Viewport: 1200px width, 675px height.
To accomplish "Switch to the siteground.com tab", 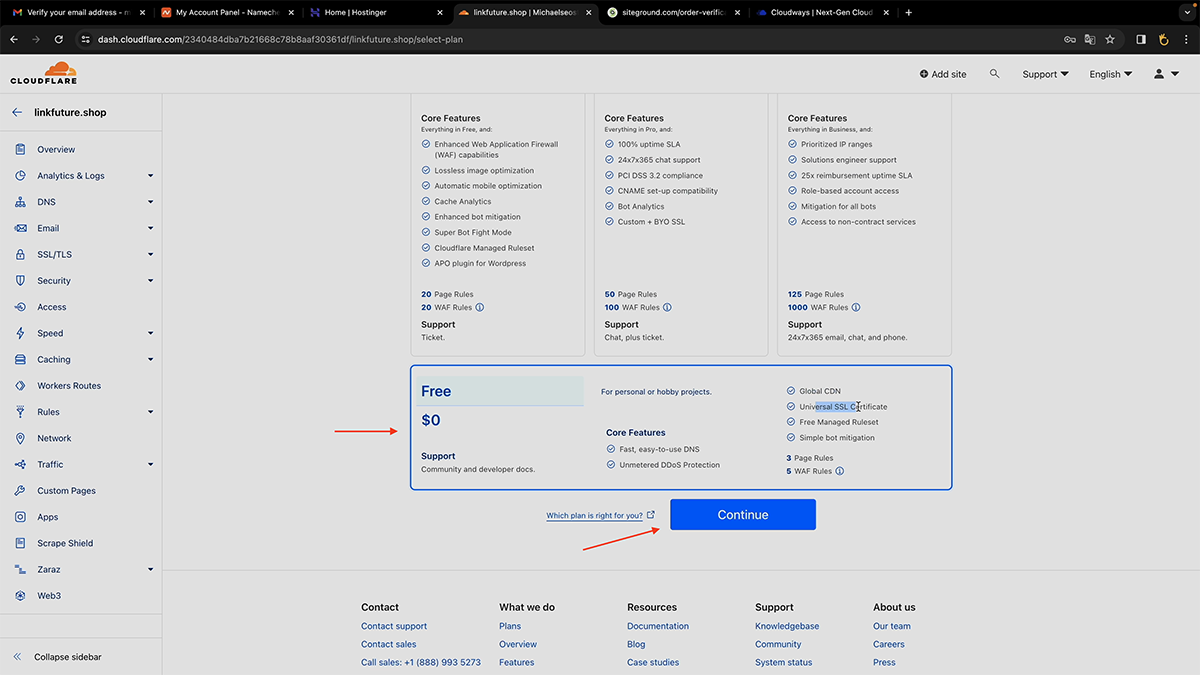I will [674, 13].
